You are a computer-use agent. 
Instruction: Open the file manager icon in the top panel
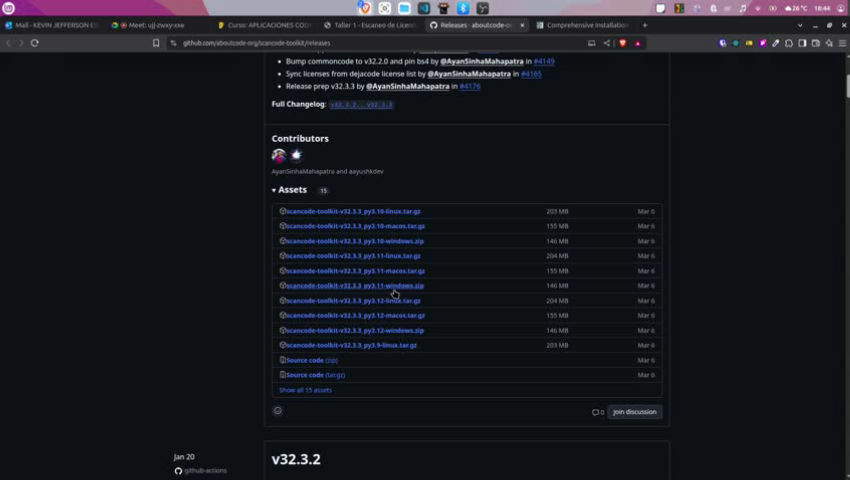[404, 8]
